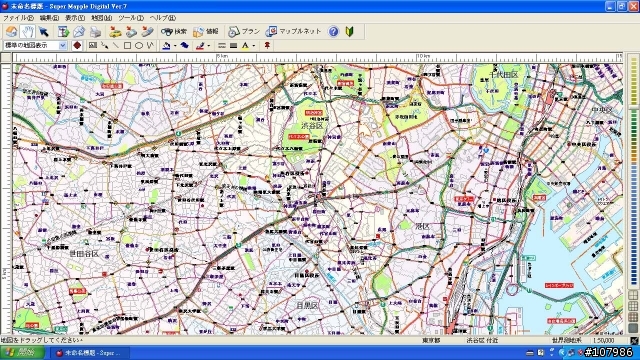Click the line thickness icon

pos(233,45)
